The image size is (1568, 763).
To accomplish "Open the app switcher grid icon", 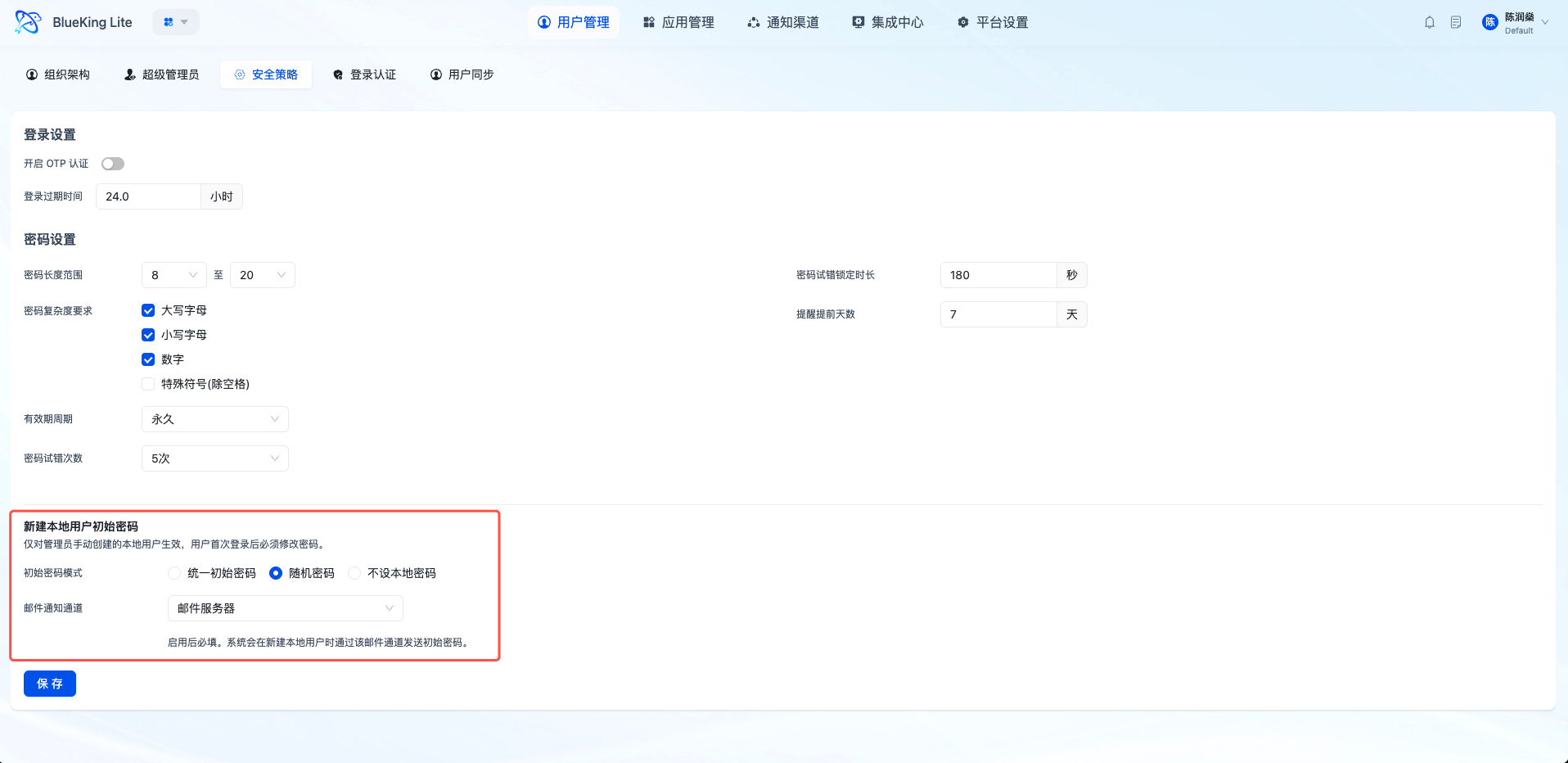I will pyautogui.click(x=169, y=22).
